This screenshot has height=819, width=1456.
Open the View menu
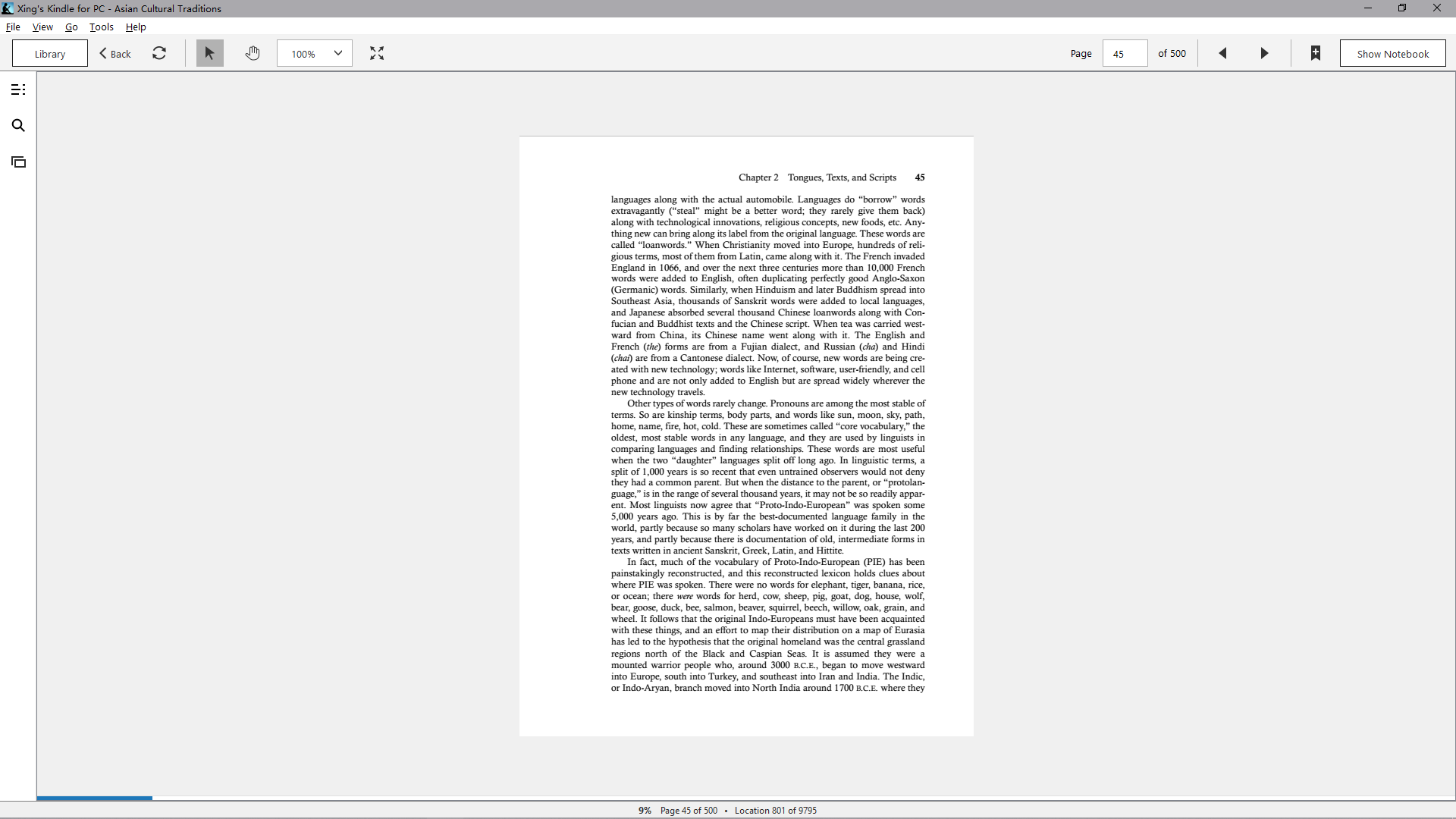click(42, 27)
